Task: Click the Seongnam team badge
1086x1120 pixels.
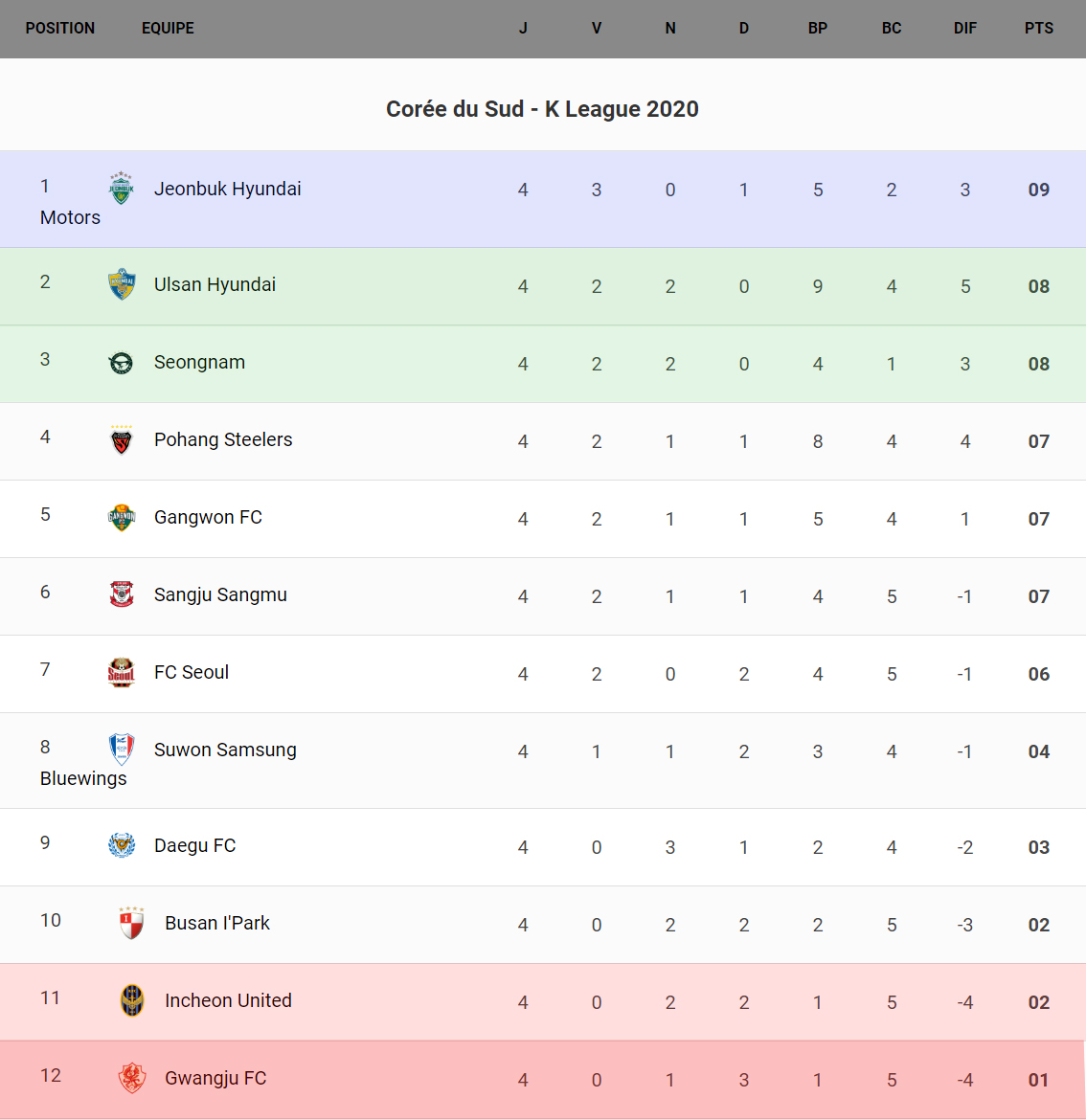Action: click(x=121, y=363)
